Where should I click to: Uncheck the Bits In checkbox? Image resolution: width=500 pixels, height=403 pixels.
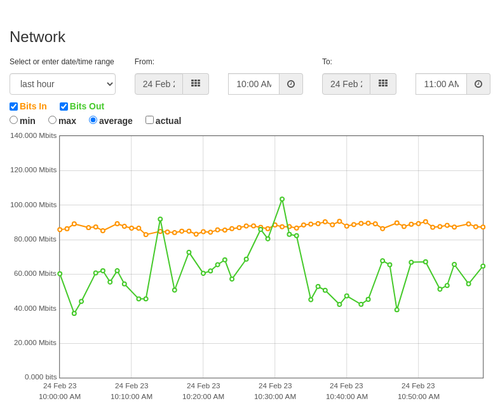(x=14, y=106)
